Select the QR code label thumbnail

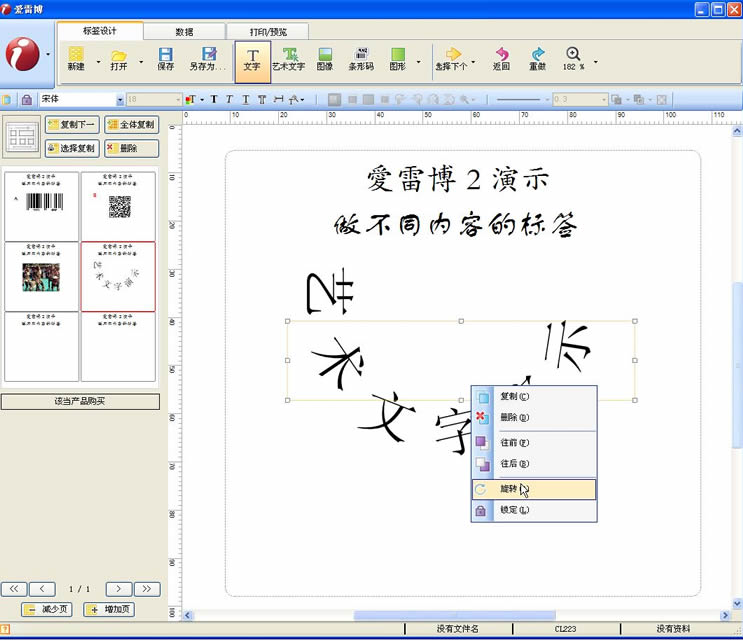pyautogui.click(x=118, y=207)
